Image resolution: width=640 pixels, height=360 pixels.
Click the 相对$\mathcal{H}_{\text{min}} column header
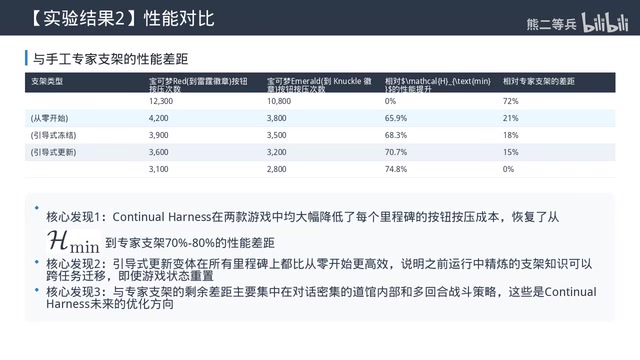pyautogui.click(x=438, y=84)
